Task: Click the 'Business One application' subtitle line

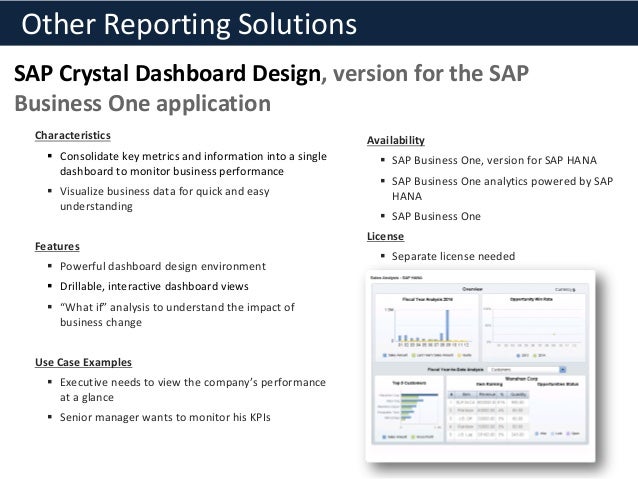Action: 142,103
